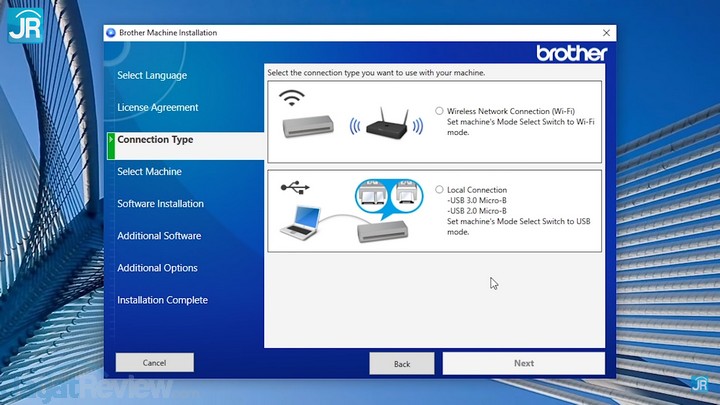Click 'Select the connection type' instruction text

[376, 73]
